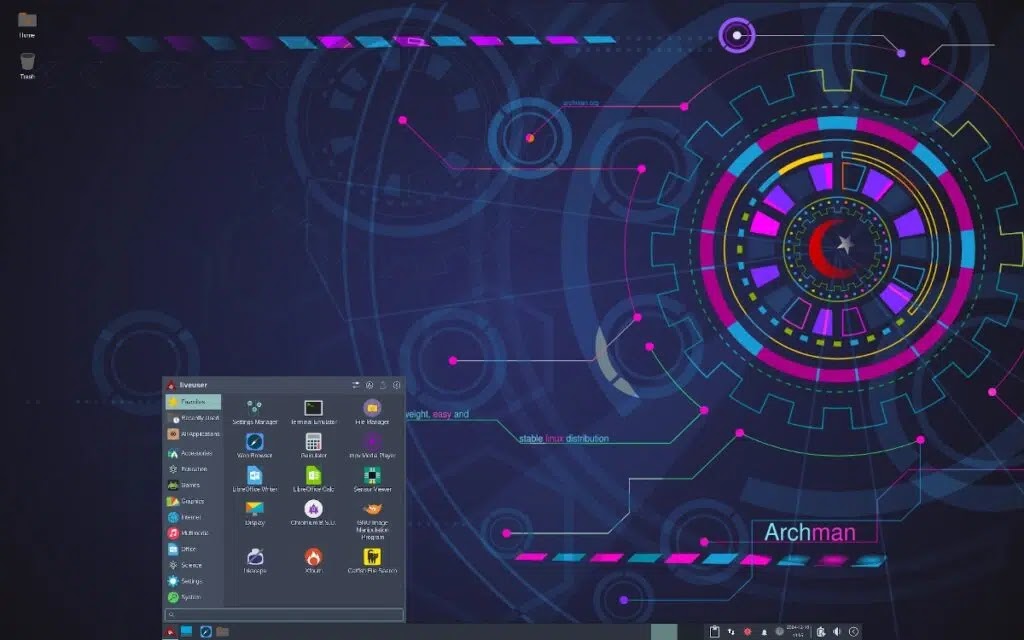Screen dimensions: 1024x640
Task: Open Settings Manager from the favorites grid
Action: tap(255, 413)
